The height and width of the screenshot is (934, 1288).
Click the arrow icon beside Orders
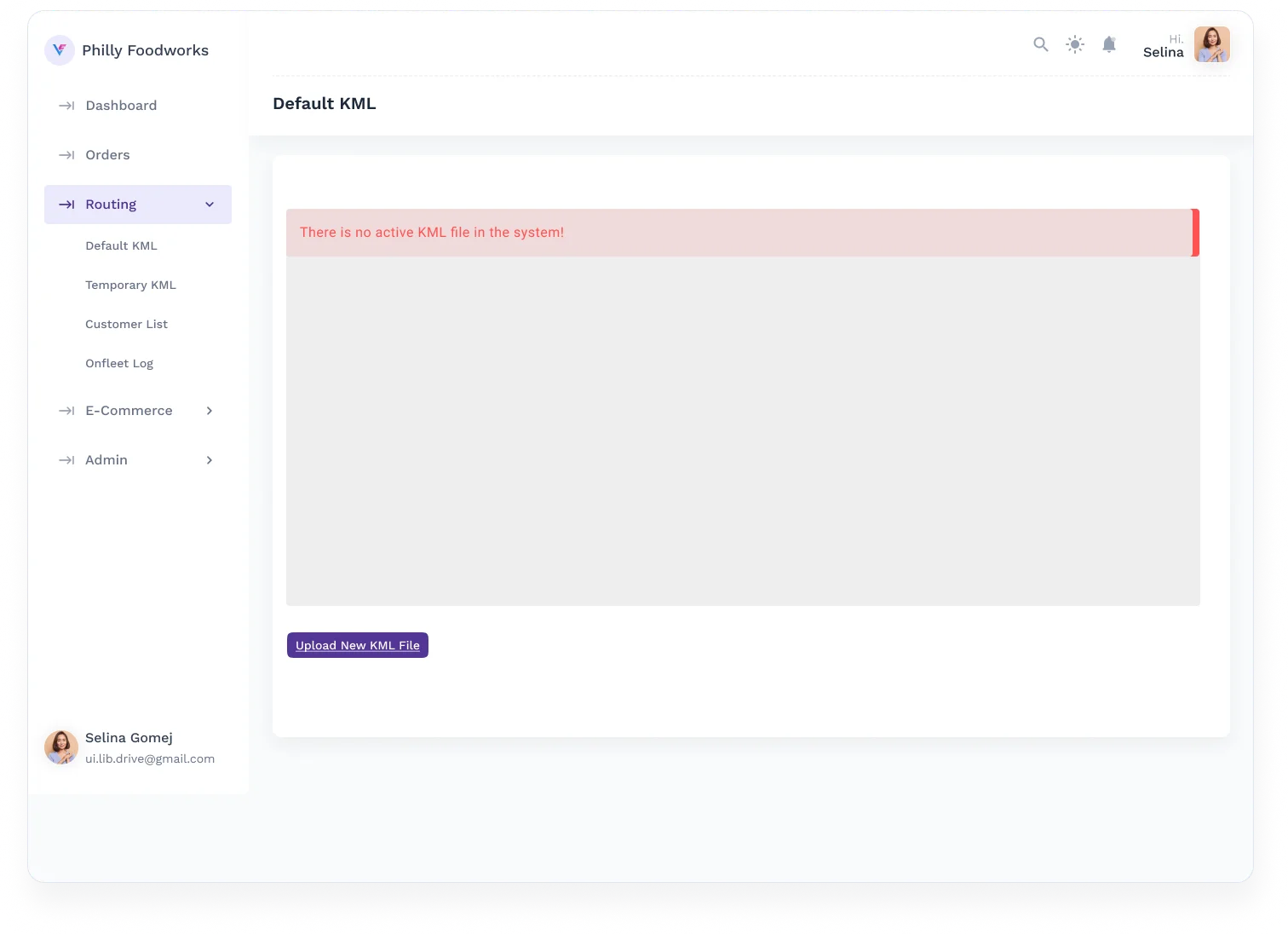(66, 155)
